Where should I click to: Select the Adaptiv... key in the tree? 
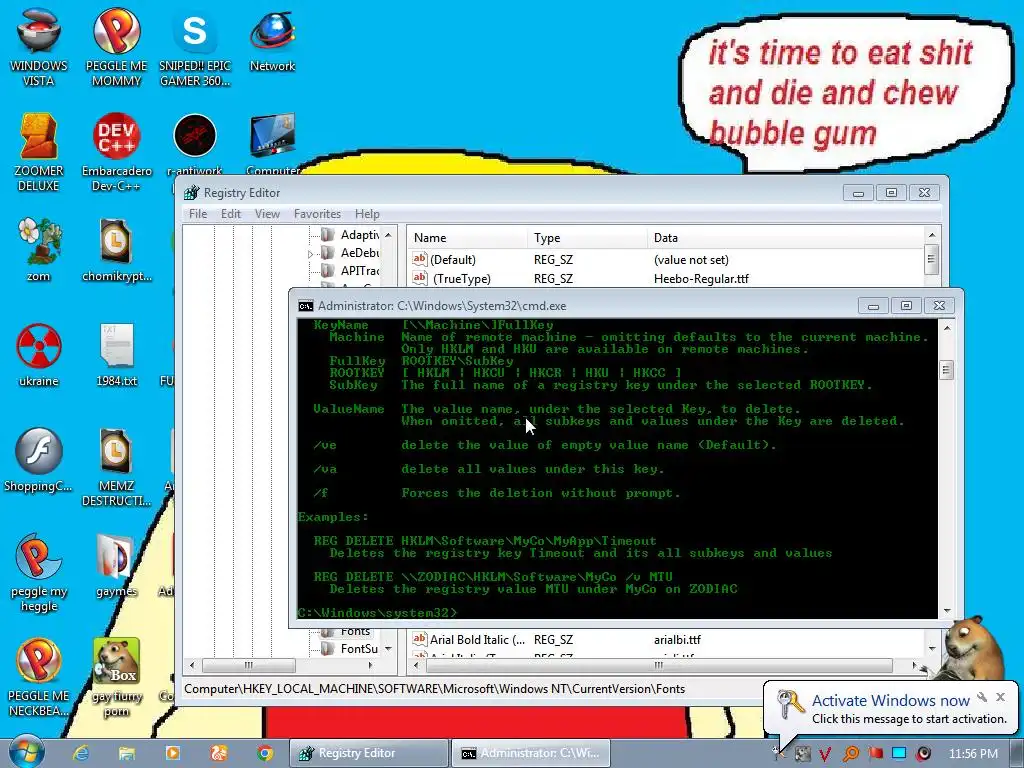[359, 234]
